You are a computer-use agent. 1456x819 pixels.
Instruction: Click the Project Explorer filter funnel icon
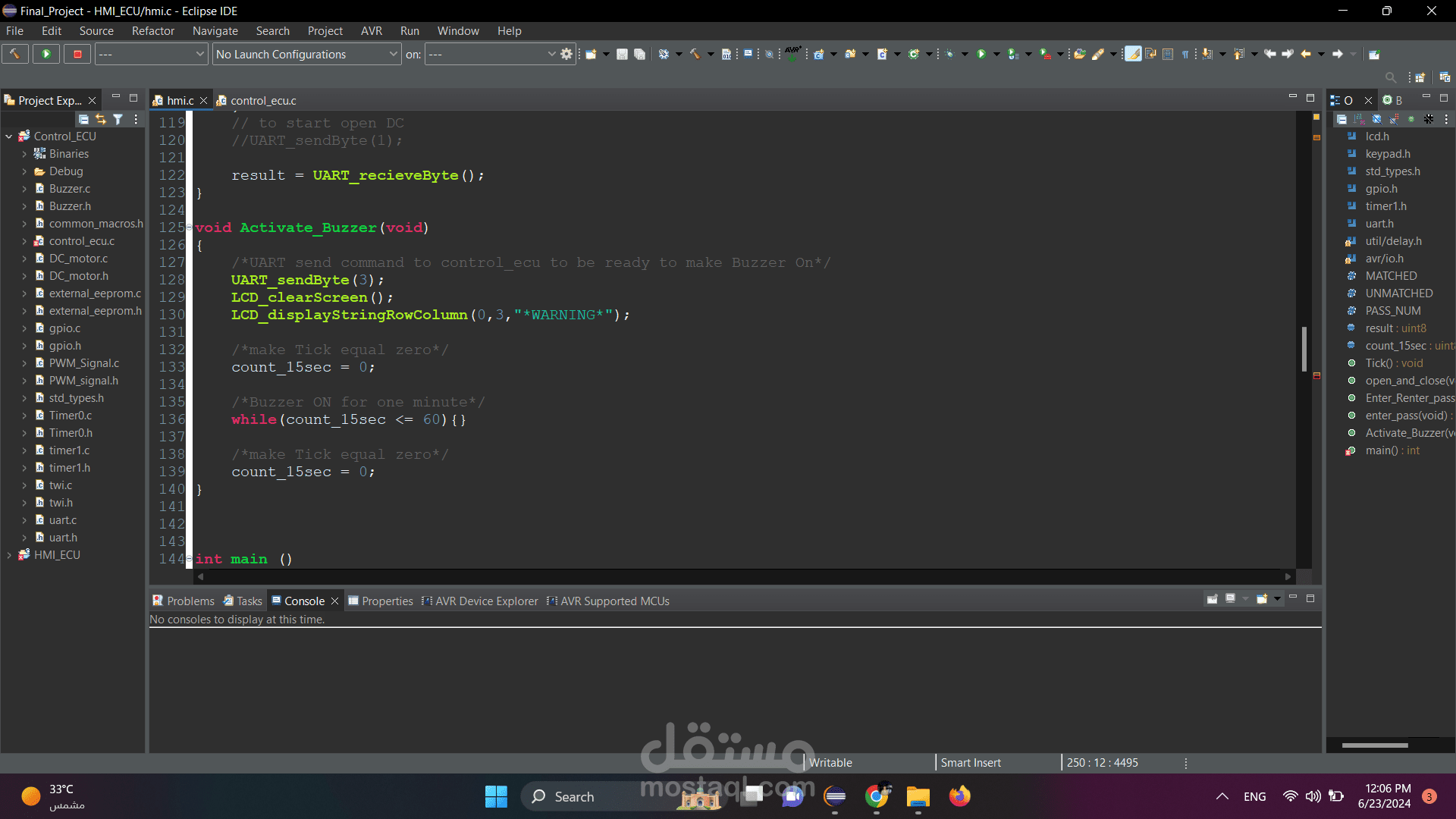coord(118,119)
